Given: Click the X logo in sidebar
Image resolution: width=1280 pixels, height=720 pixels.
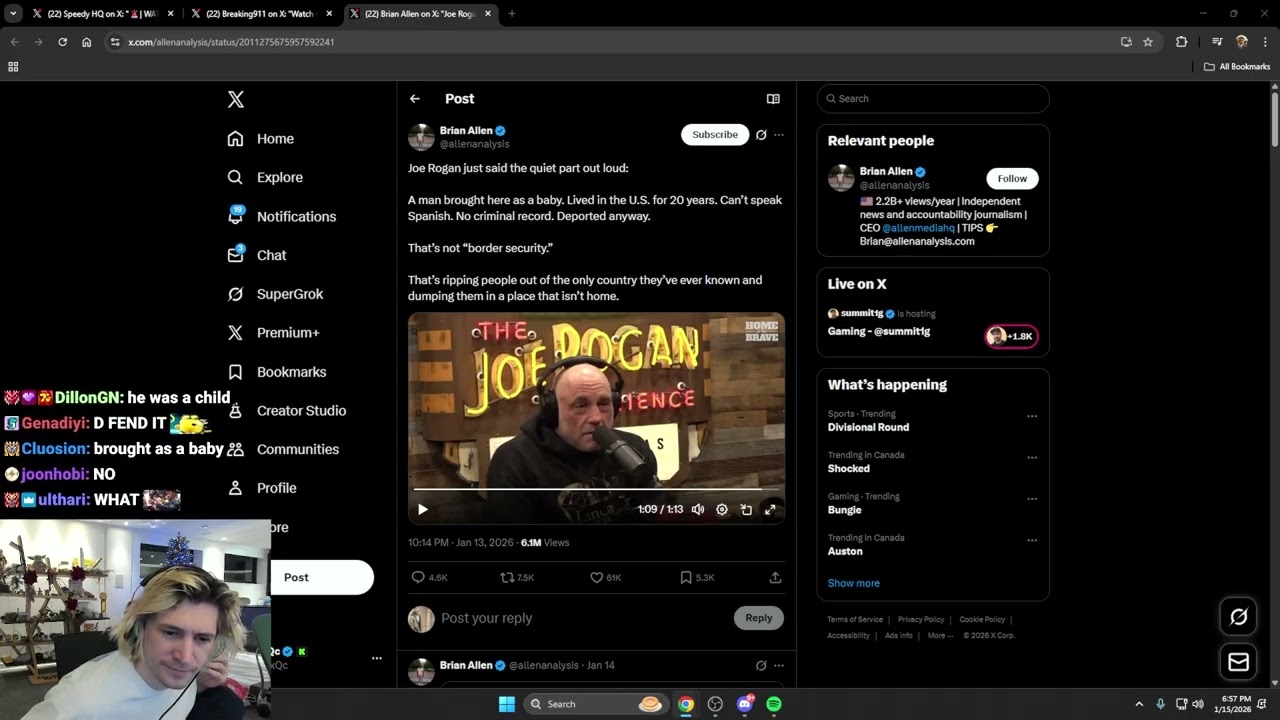Looking at the screenshot, I should pyautogui.click(x=235, y=99).
